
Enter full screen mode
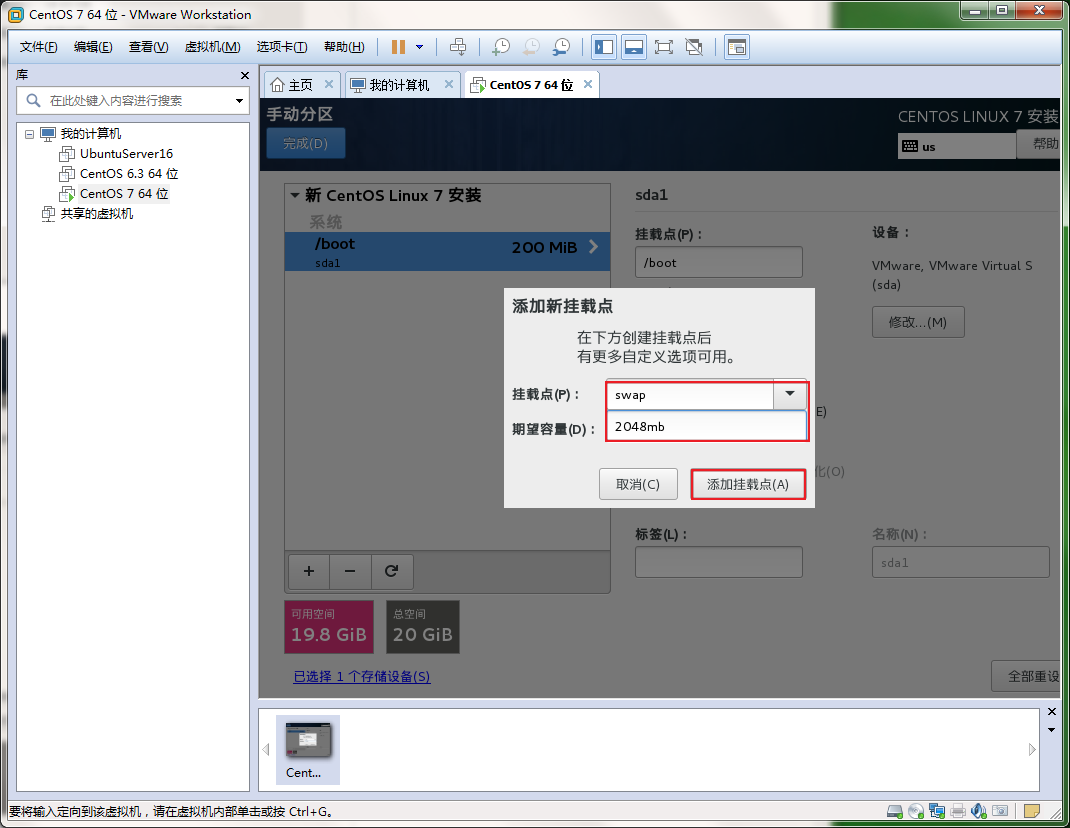pos(663,47)
